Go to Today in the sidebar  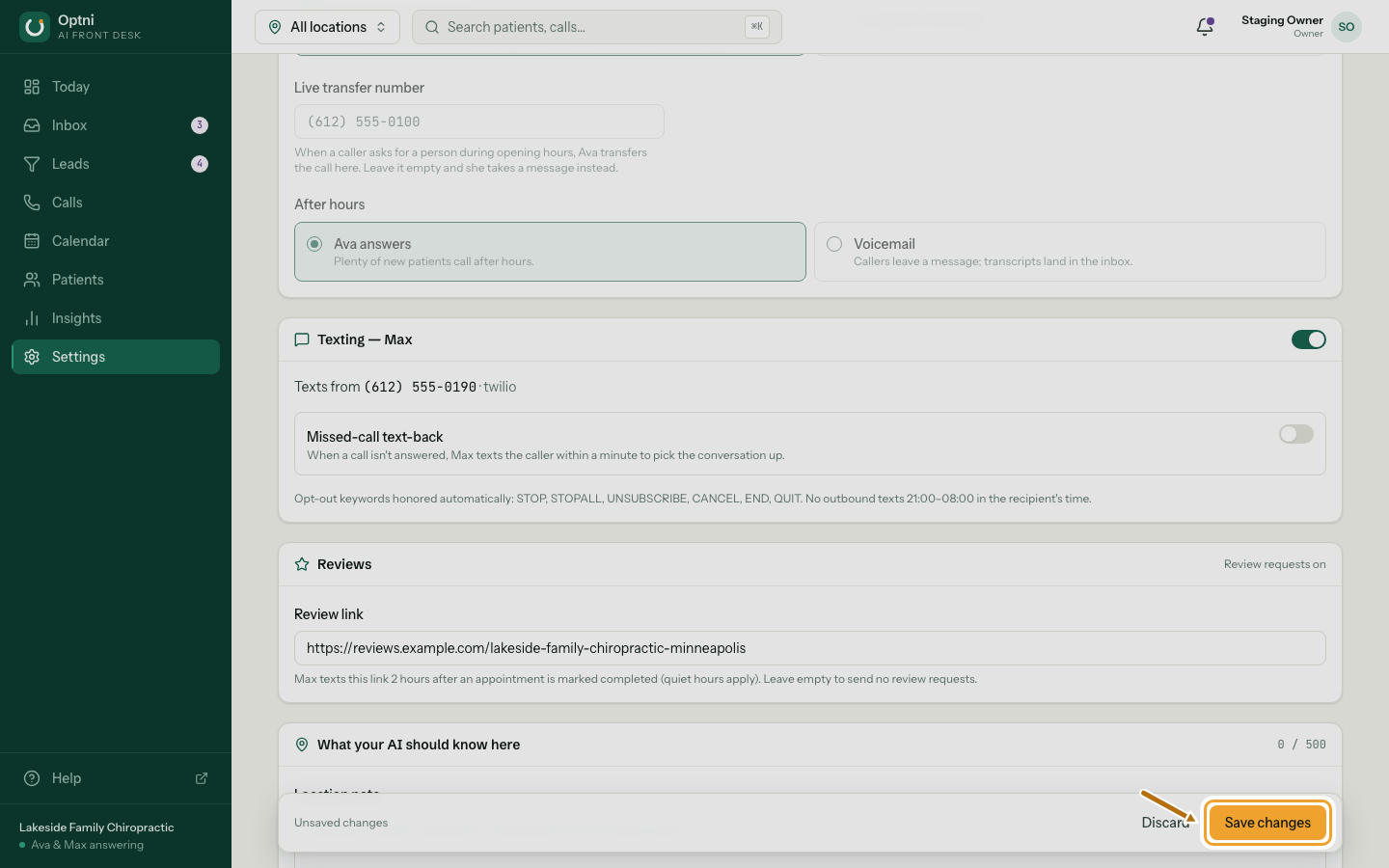pyautogui.click(x=116, y=87)
